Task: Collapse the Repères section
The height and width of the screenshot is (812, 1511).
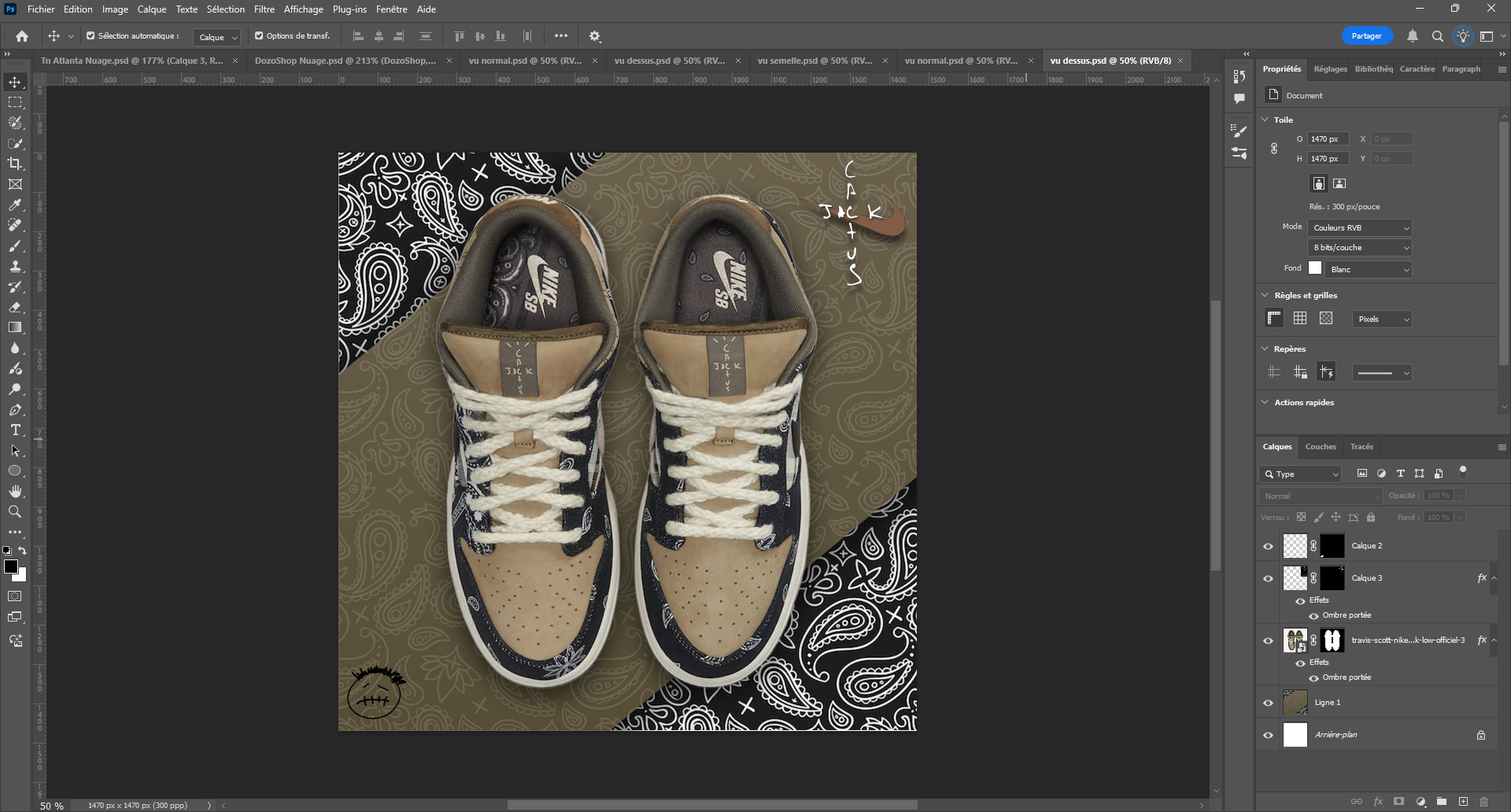Action: 1265,349
